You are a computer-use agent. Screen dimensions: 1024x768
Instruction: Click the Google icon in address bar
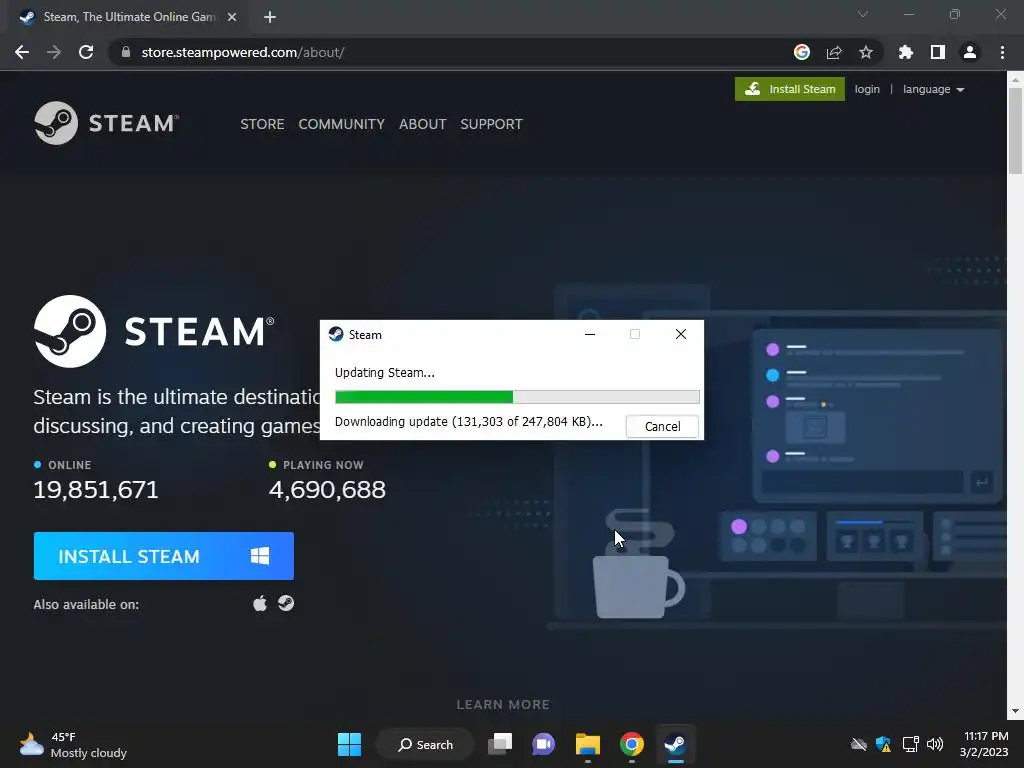802,52
